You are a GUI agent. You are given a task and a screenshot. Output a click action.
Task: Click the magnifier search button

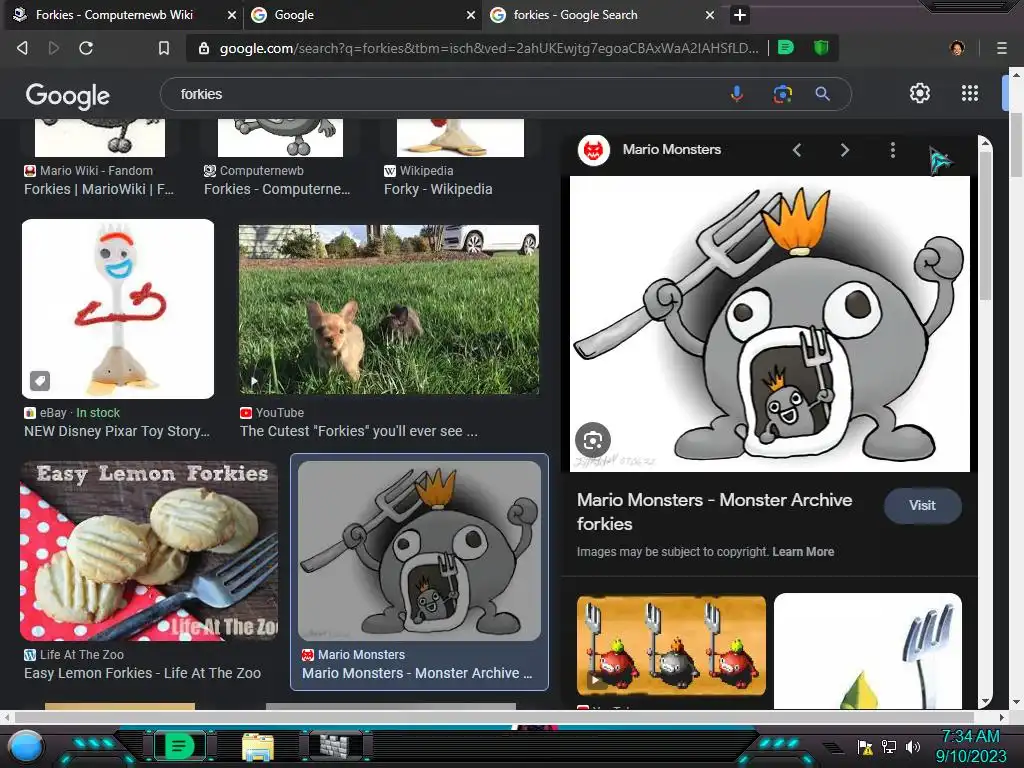click(822, 94)
